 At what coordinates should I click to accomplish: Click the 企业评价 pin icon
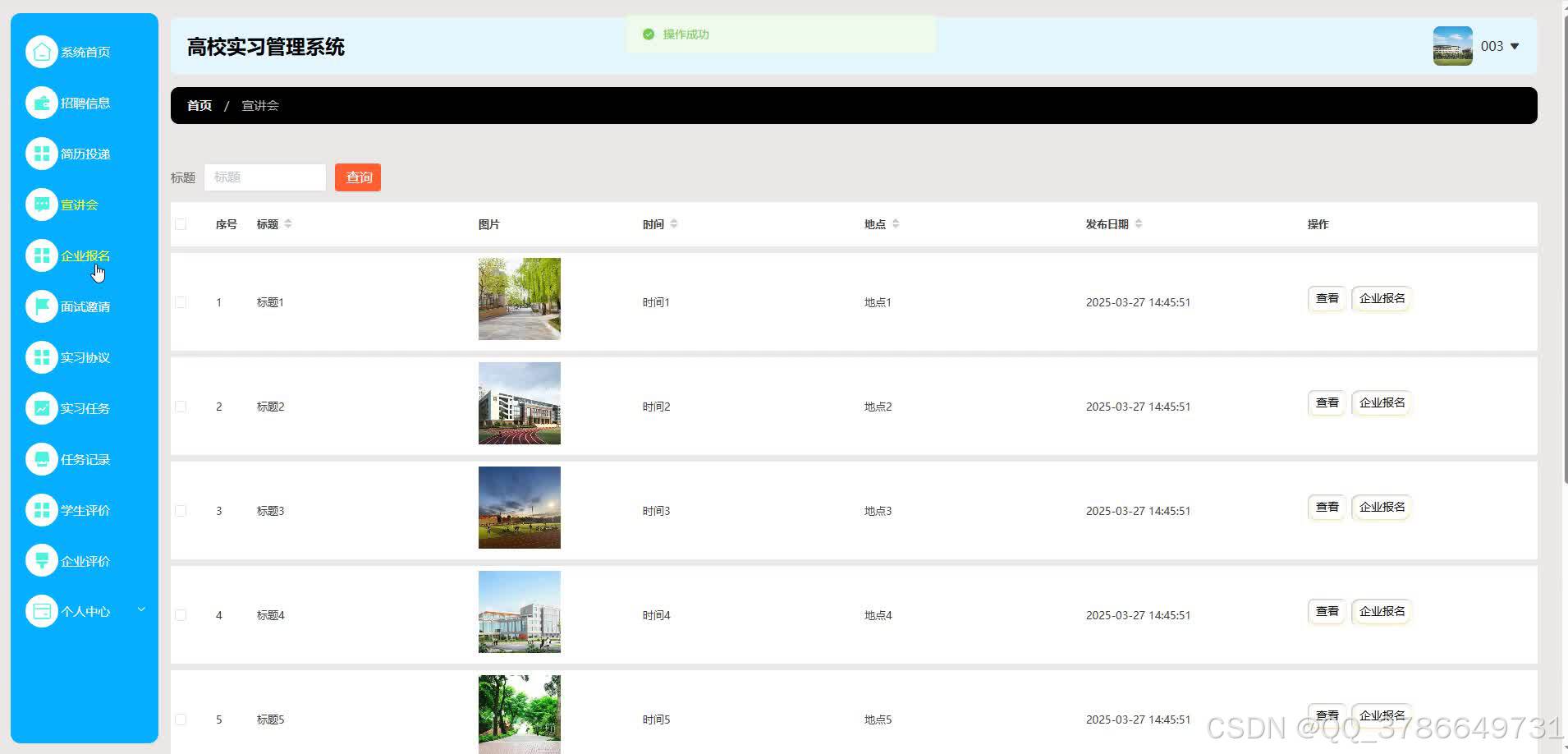pyautogui.click(x=42, y=561)
